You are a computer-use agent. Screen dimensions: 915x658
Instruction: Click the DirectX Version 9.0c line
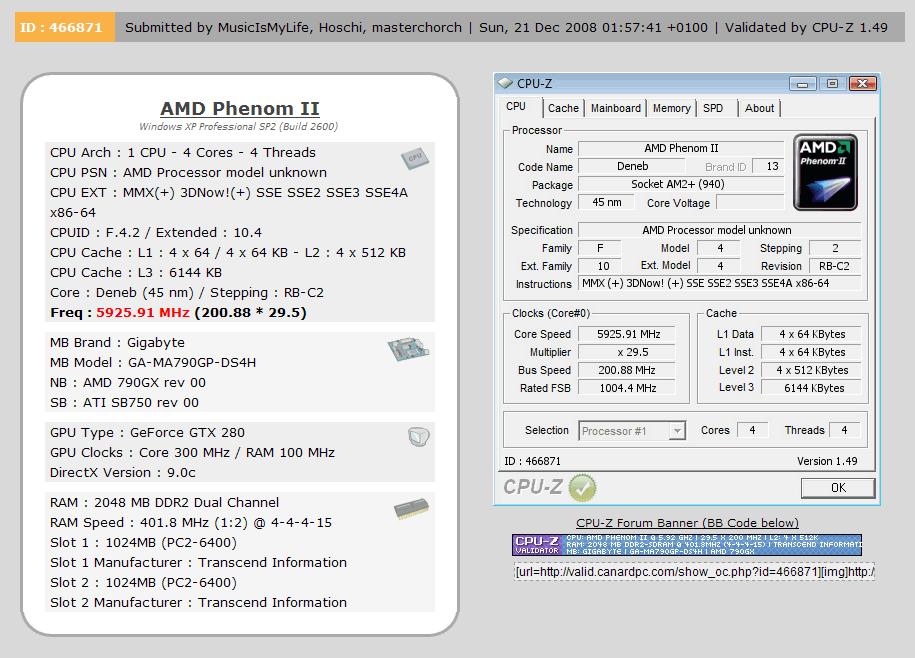[x=123, y=473]
